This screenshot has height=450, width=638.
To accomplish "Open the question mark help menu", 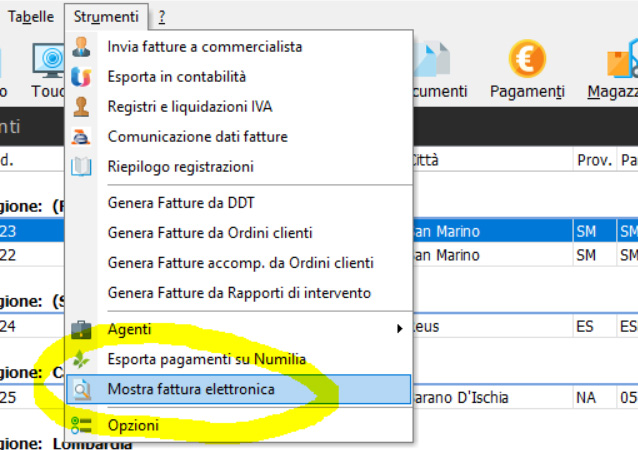I will click(162, 17).
